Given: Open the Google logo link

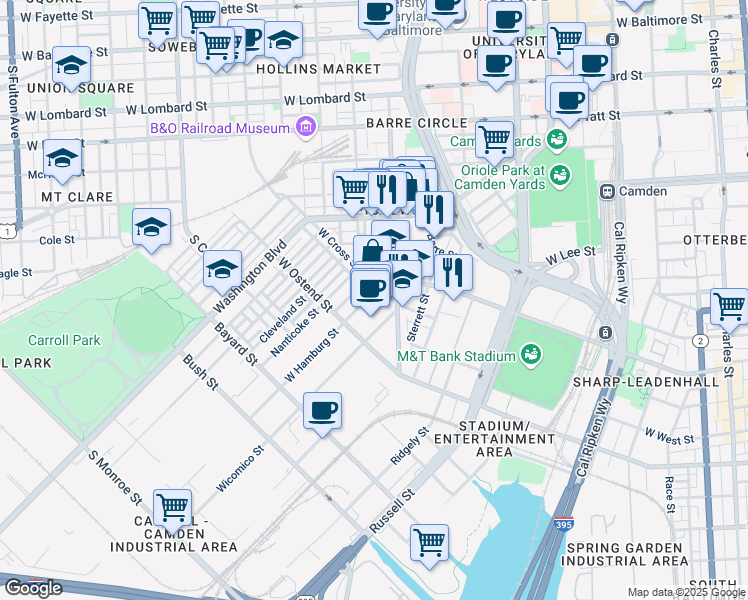Looking at the screenshot, I should coord(33,588).
